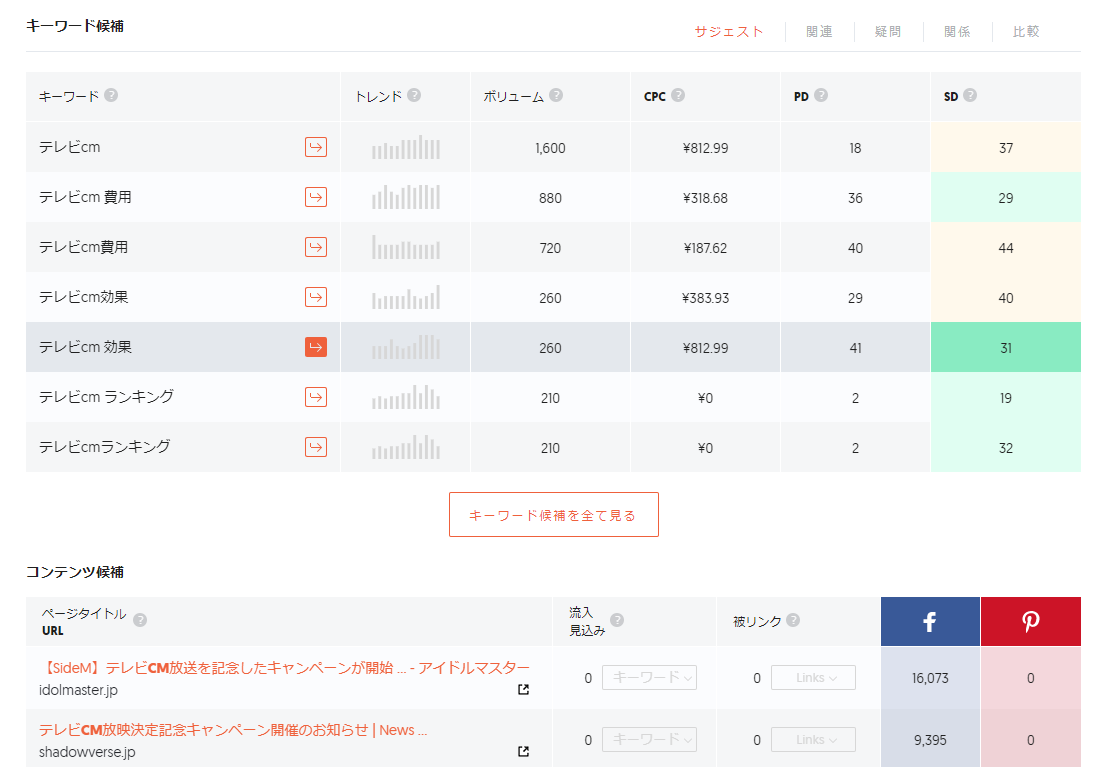Click SD value 19 cell

[x=1006, y=398]
